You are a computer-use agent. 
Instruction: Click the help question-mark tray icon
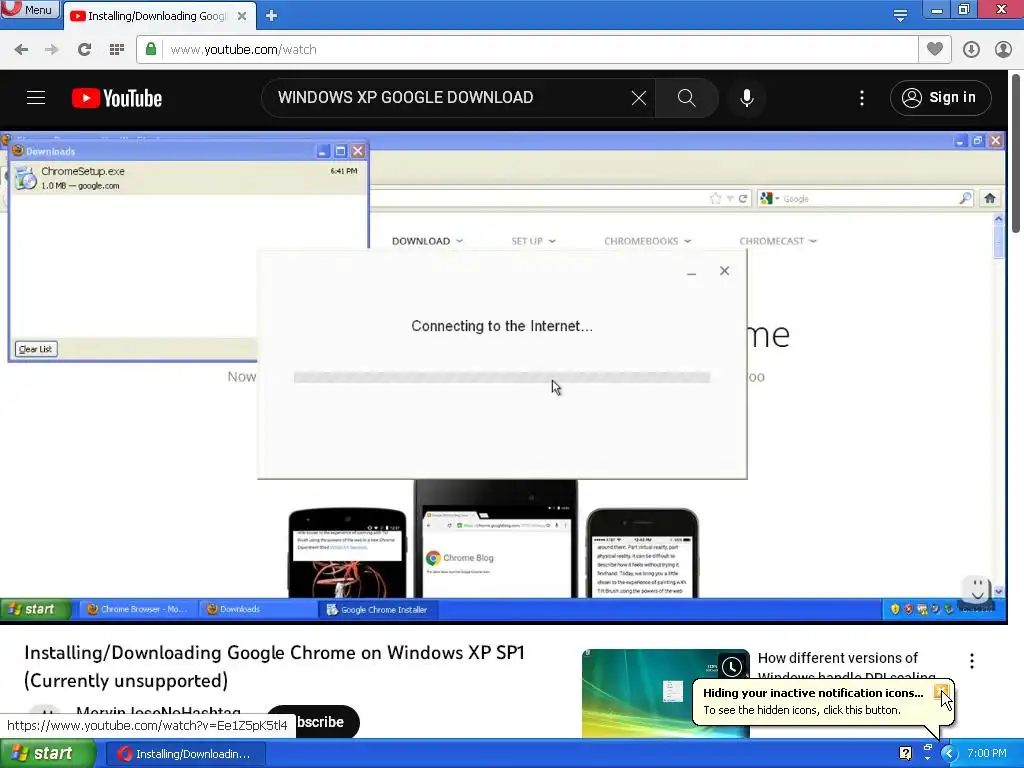click(906, 754)
